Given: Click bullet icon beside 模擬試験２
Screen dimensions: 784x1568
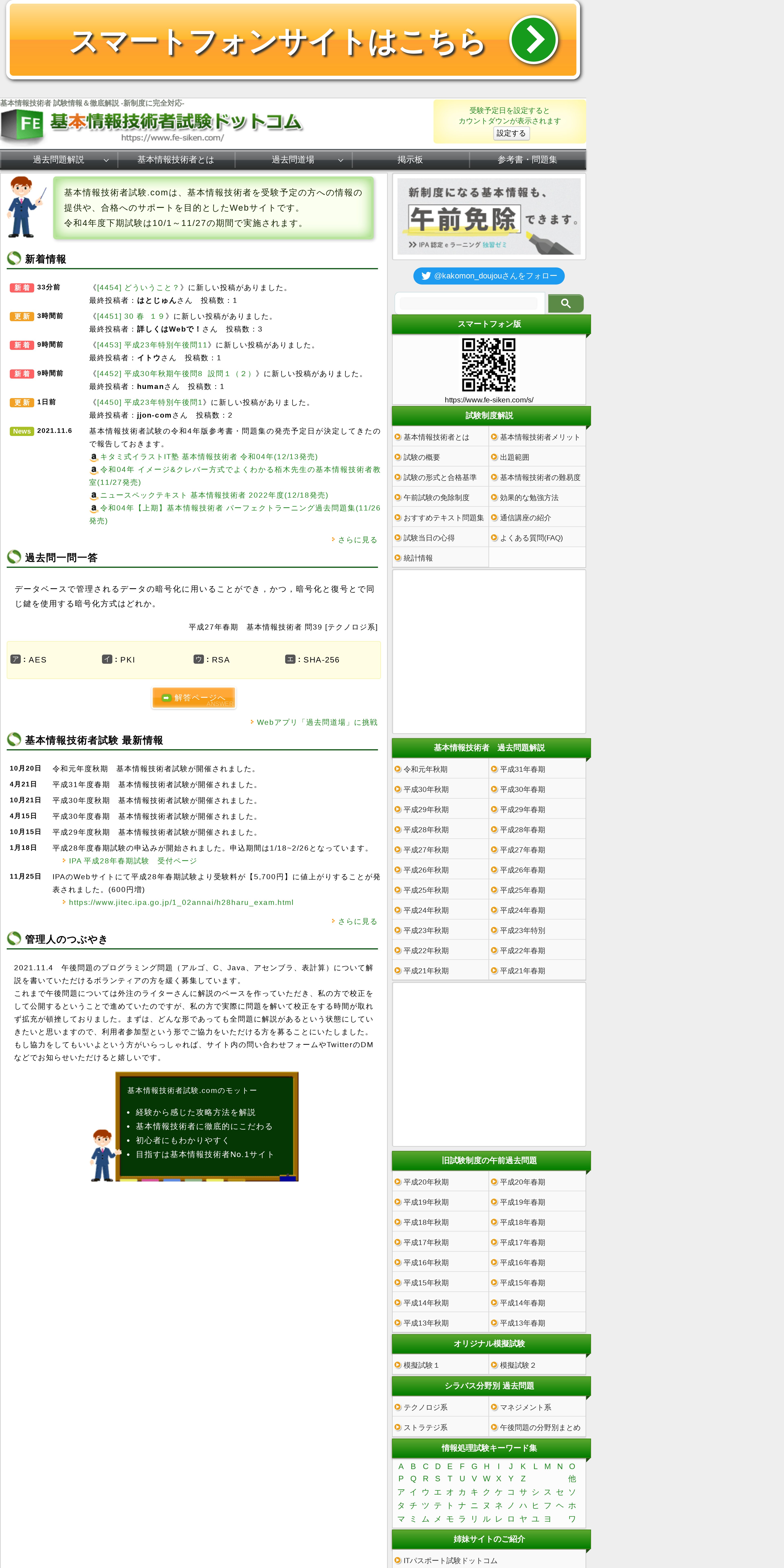Looking at the screenshot, I should click(x=494, y=1365).
